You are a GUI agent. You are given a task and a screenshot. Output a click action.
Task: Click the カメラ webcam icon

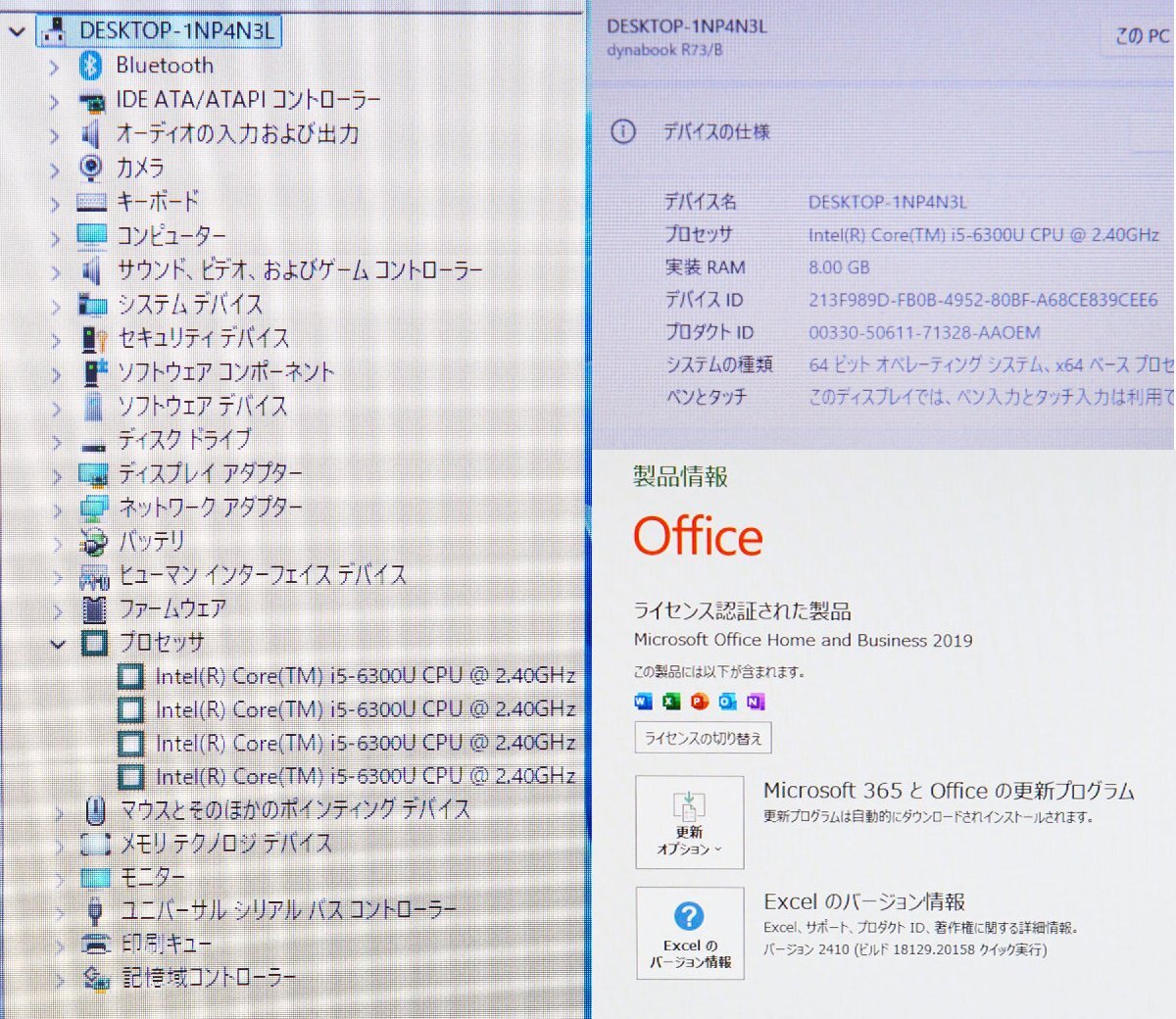pyautogui.click(x=91, y=168)
